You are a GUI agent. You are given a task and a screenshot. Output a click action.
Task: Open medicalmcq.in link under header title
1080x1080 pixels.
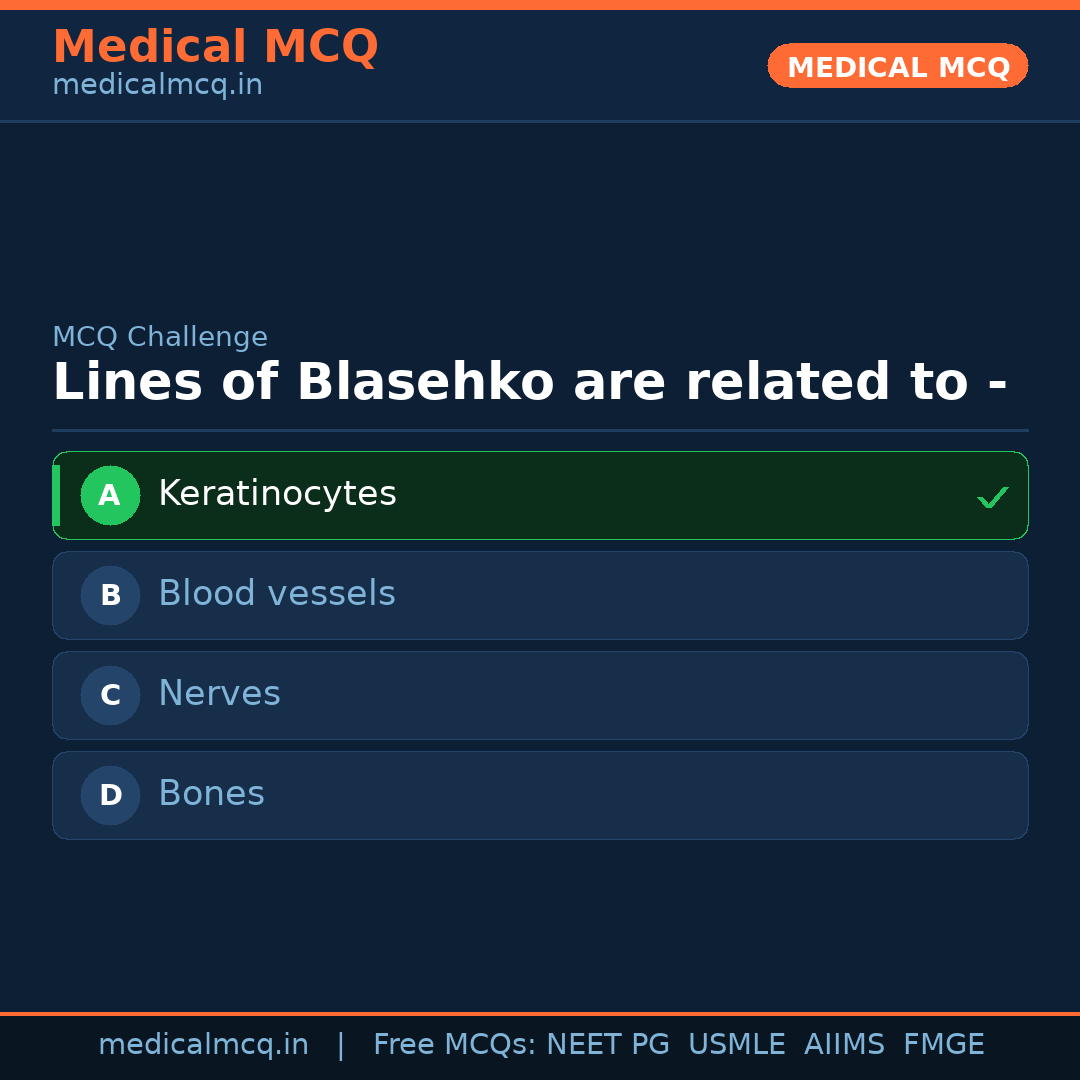(x=157, y=86)
